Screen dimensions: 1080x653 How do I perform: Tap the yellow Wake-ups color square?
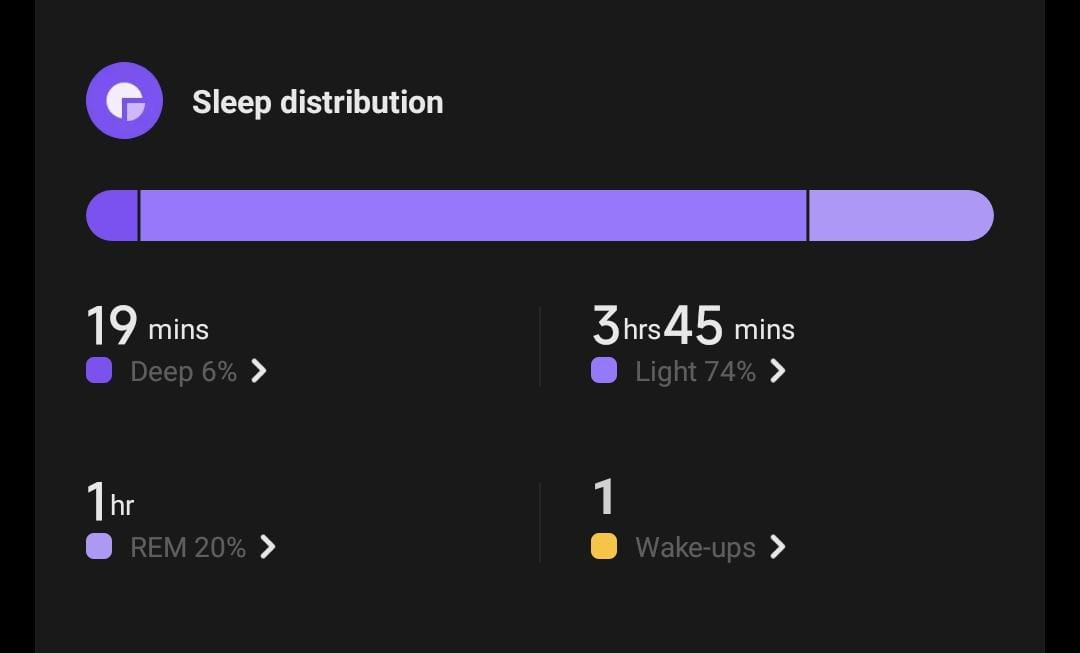604,546
